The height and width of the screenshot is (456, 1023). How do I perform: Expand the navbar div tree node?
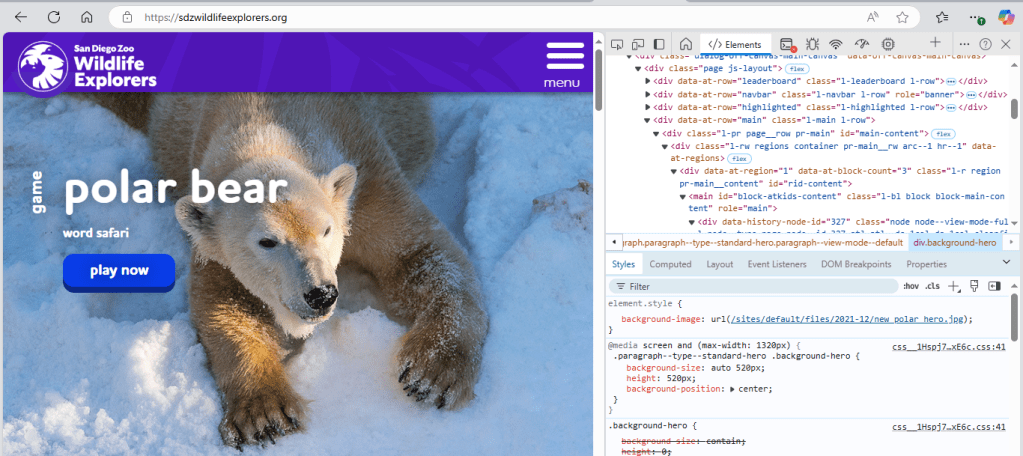648,94
